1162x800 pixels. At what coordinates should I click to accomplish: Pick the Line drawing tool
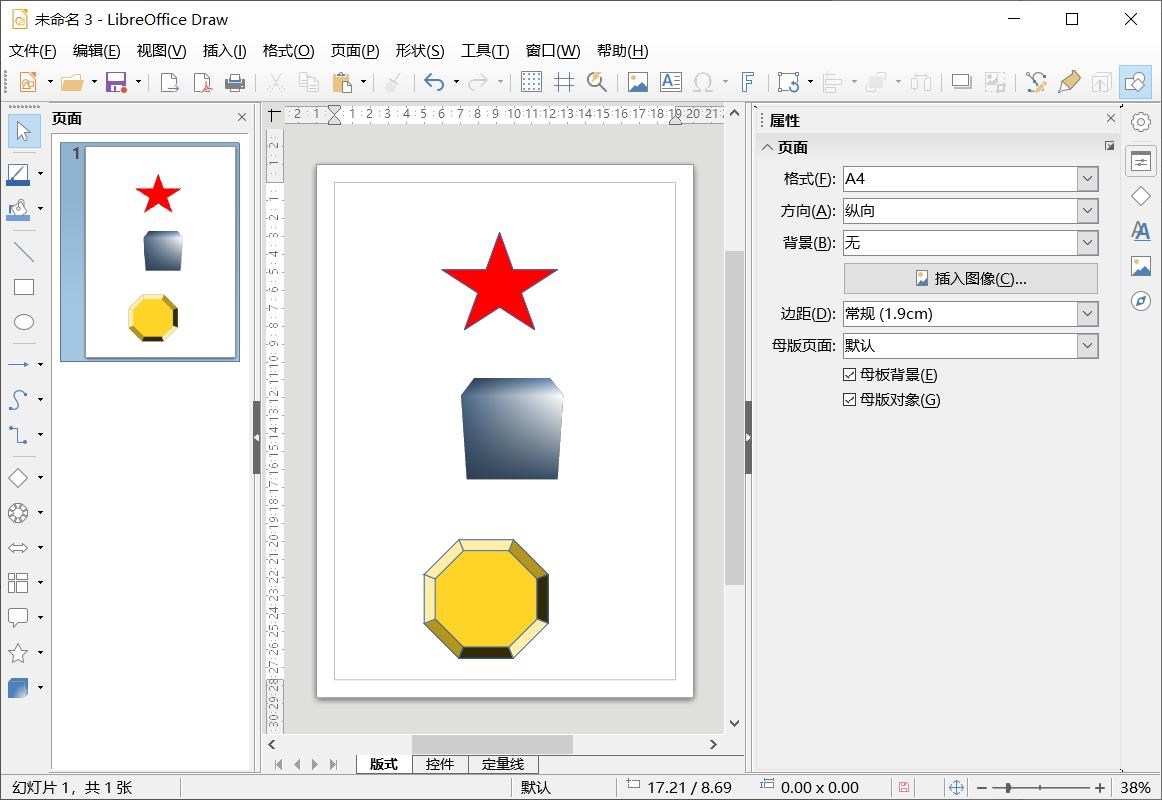point(23,252)
